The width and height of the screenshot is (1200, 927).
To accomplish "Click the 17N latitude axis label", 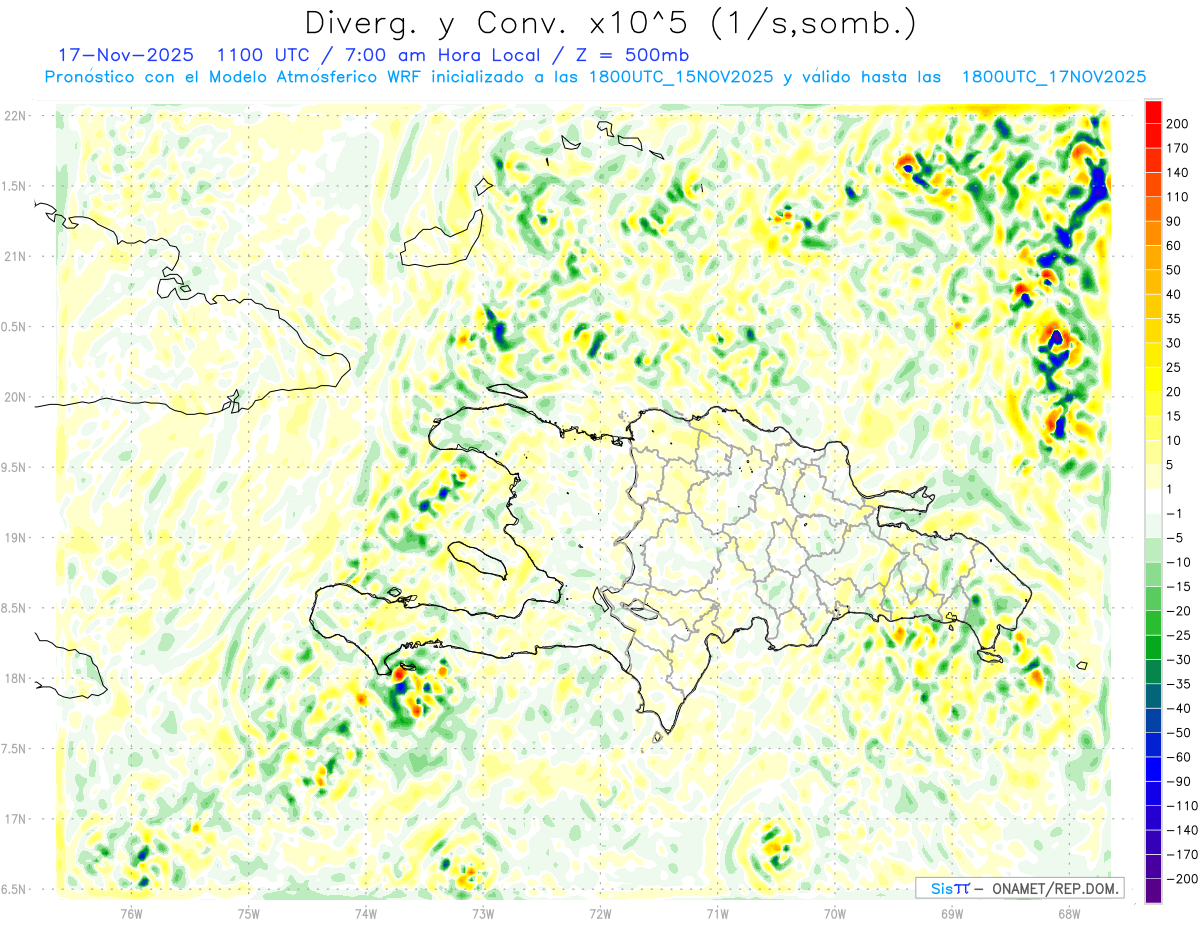I will tap(15, 819).
